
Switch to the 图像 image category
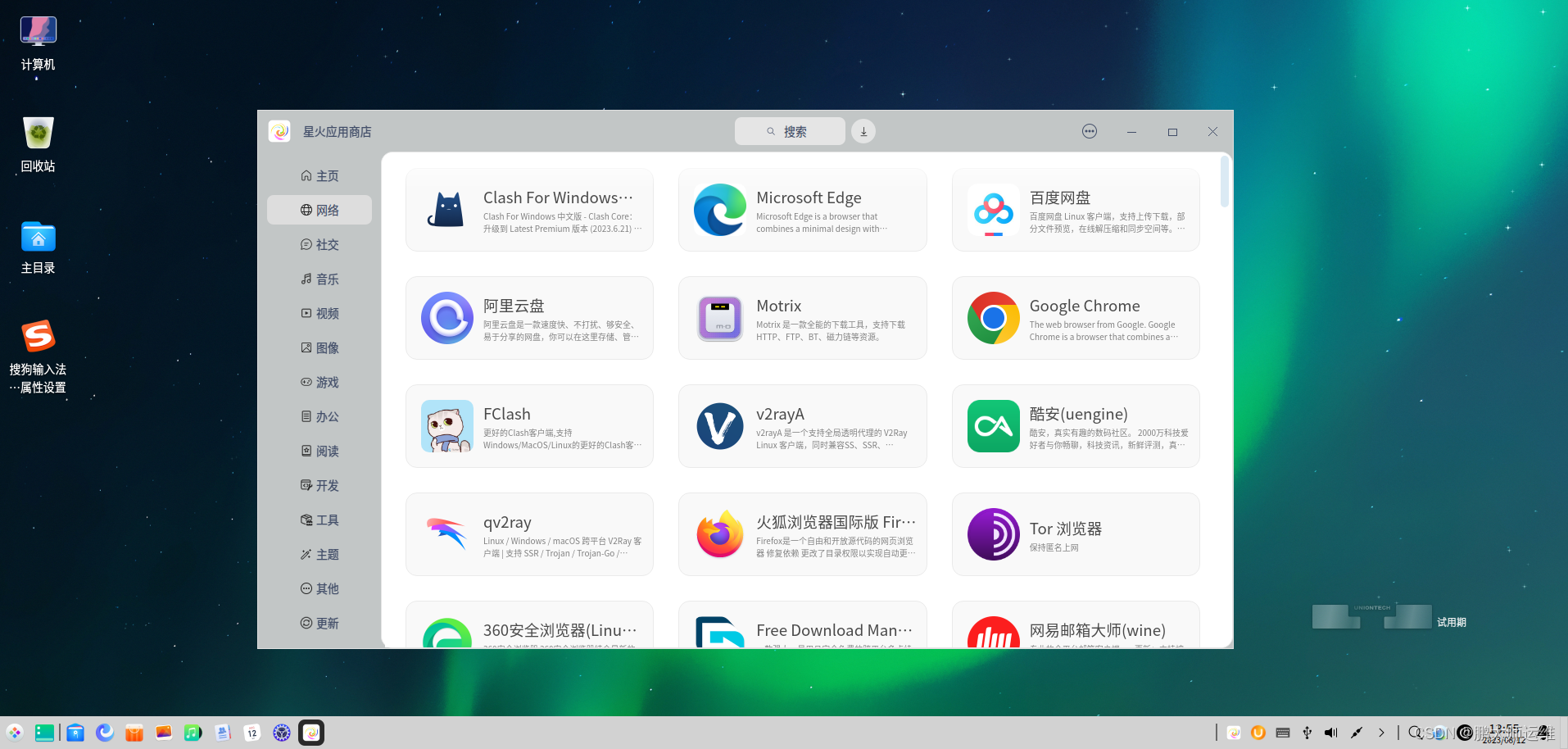tap(319, 348)
